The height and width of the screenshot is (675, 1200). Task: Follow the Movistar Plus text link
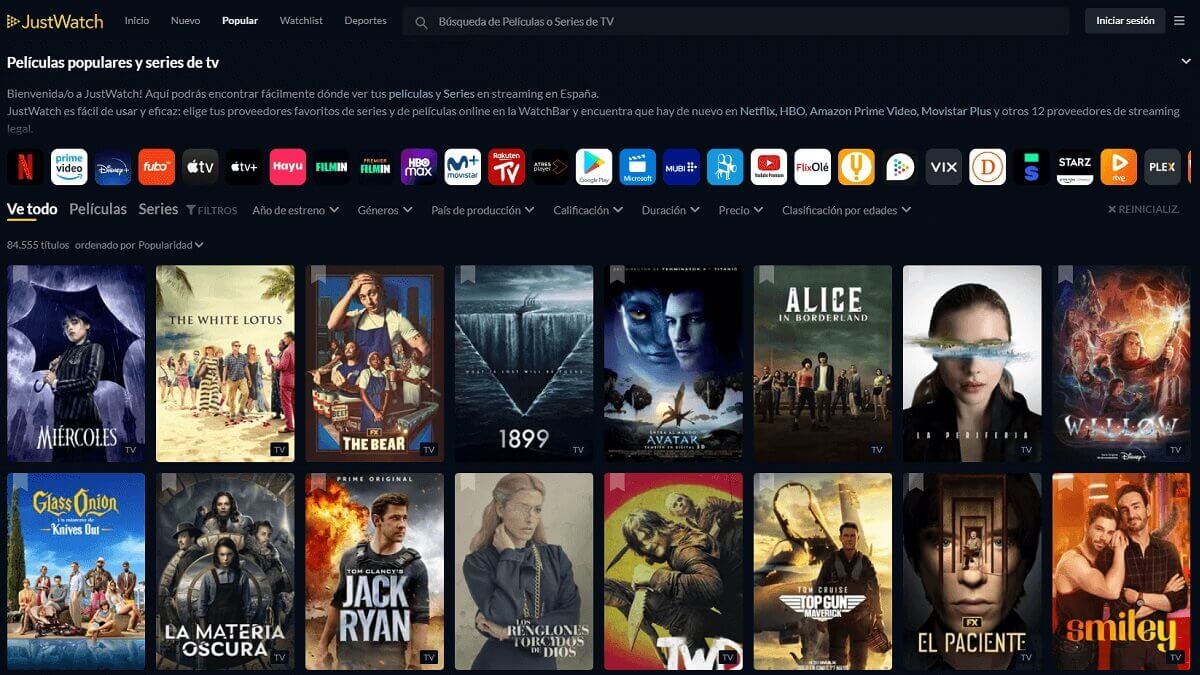pos(956,111)
